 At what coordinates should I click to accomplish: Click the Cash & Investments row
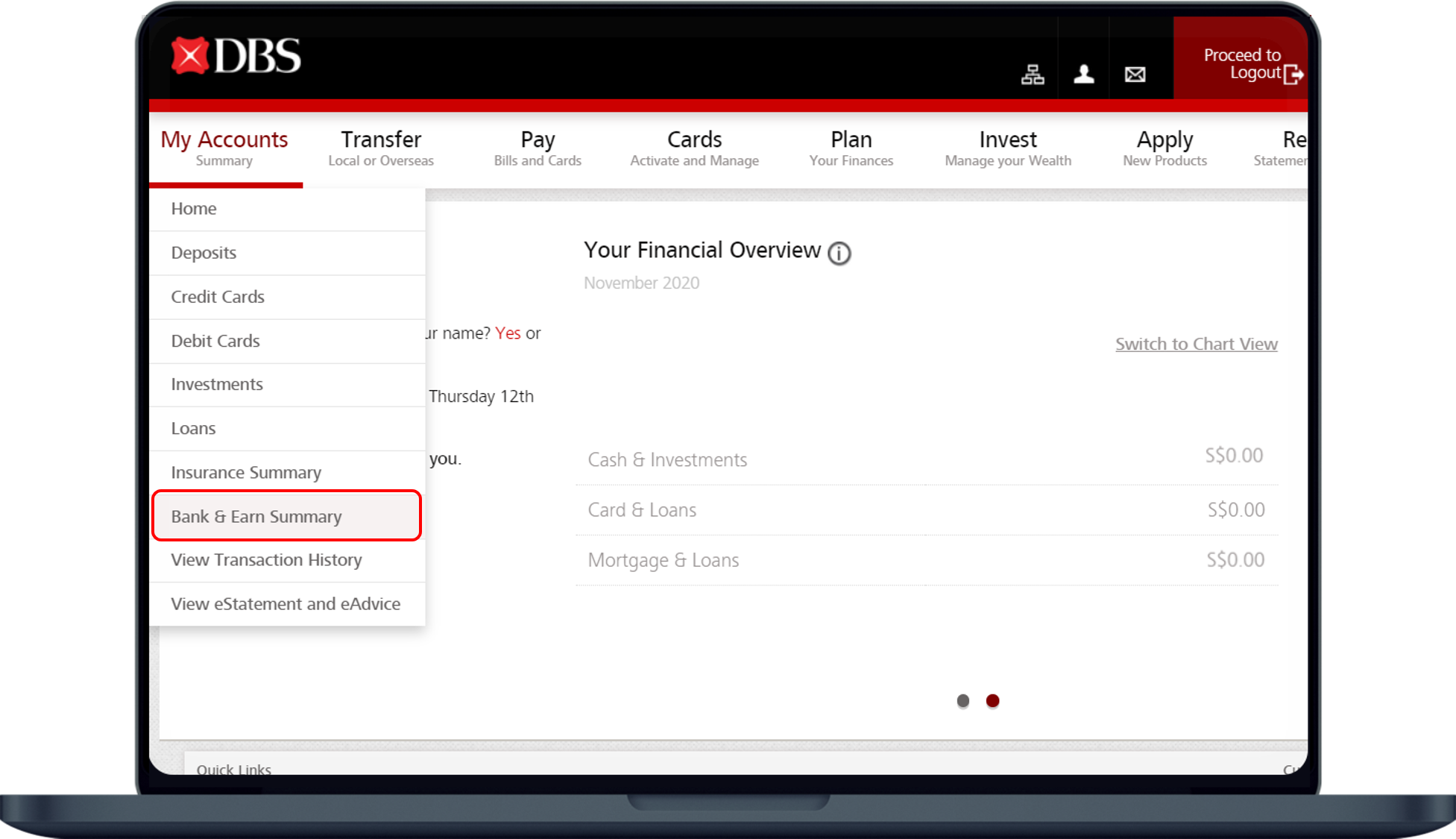[926, 459]
